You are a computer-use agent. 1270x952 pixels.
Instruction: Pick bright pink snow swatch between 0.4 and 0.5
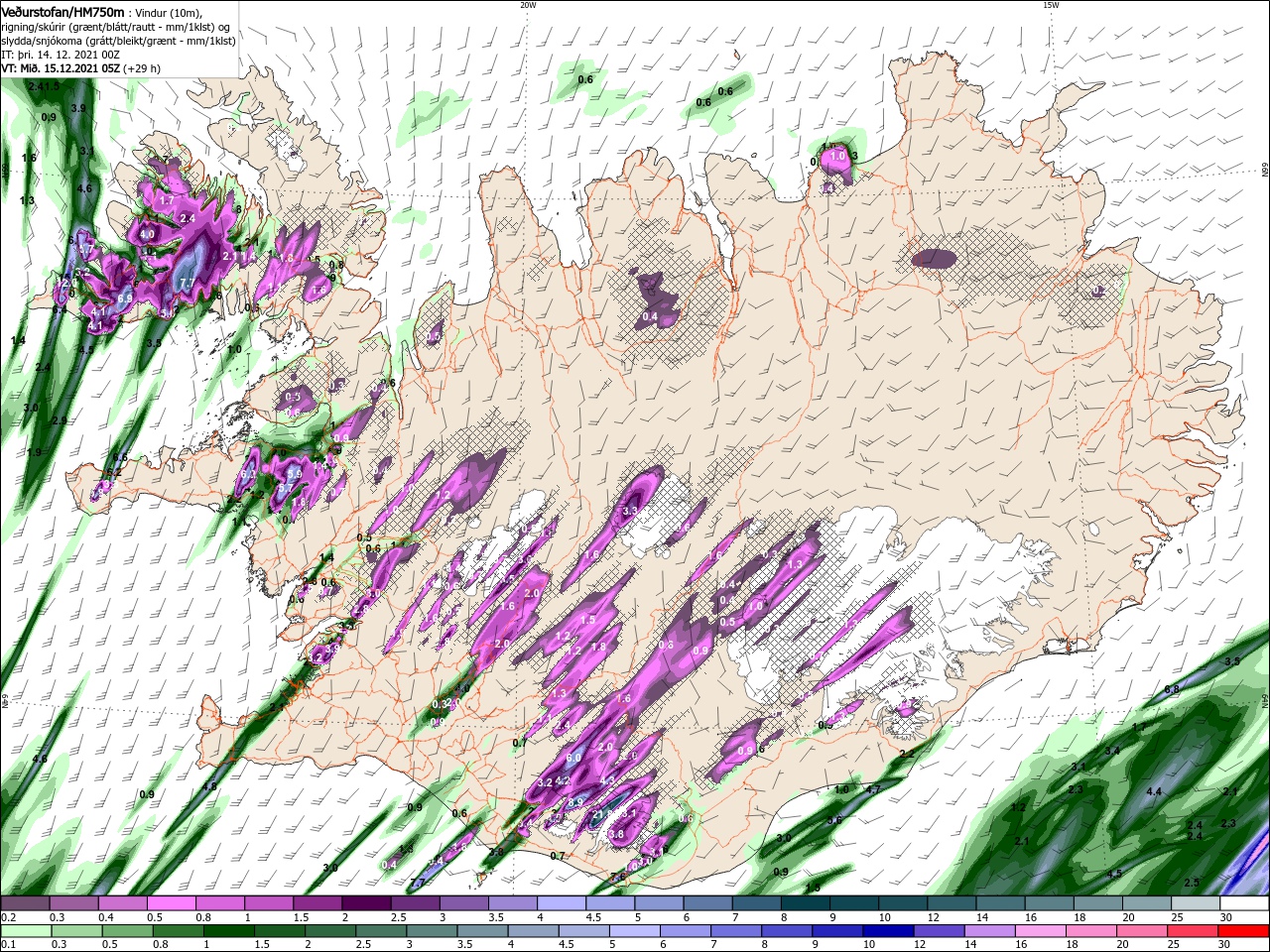point(123,904)
